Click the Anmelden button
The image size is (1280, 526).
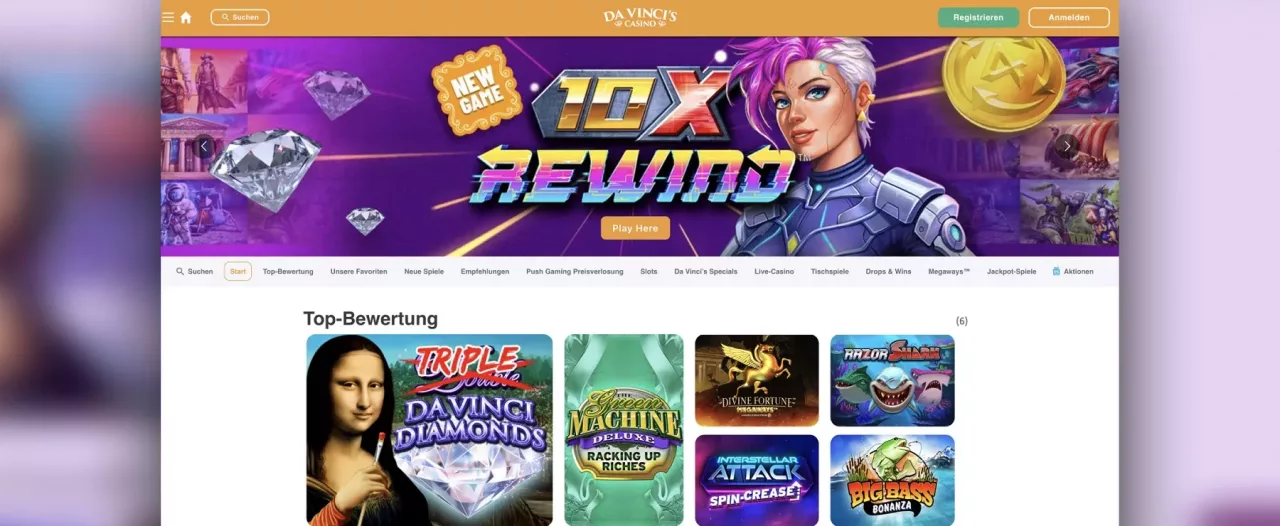(1069, 17)
